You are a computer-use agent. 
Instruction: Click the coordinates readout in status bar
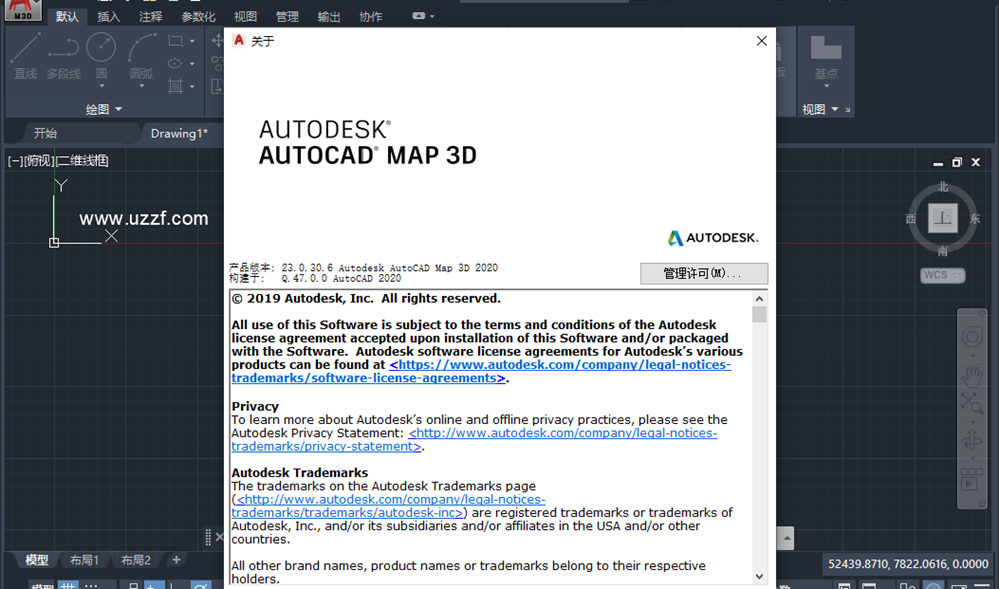[x=908, y=564]
